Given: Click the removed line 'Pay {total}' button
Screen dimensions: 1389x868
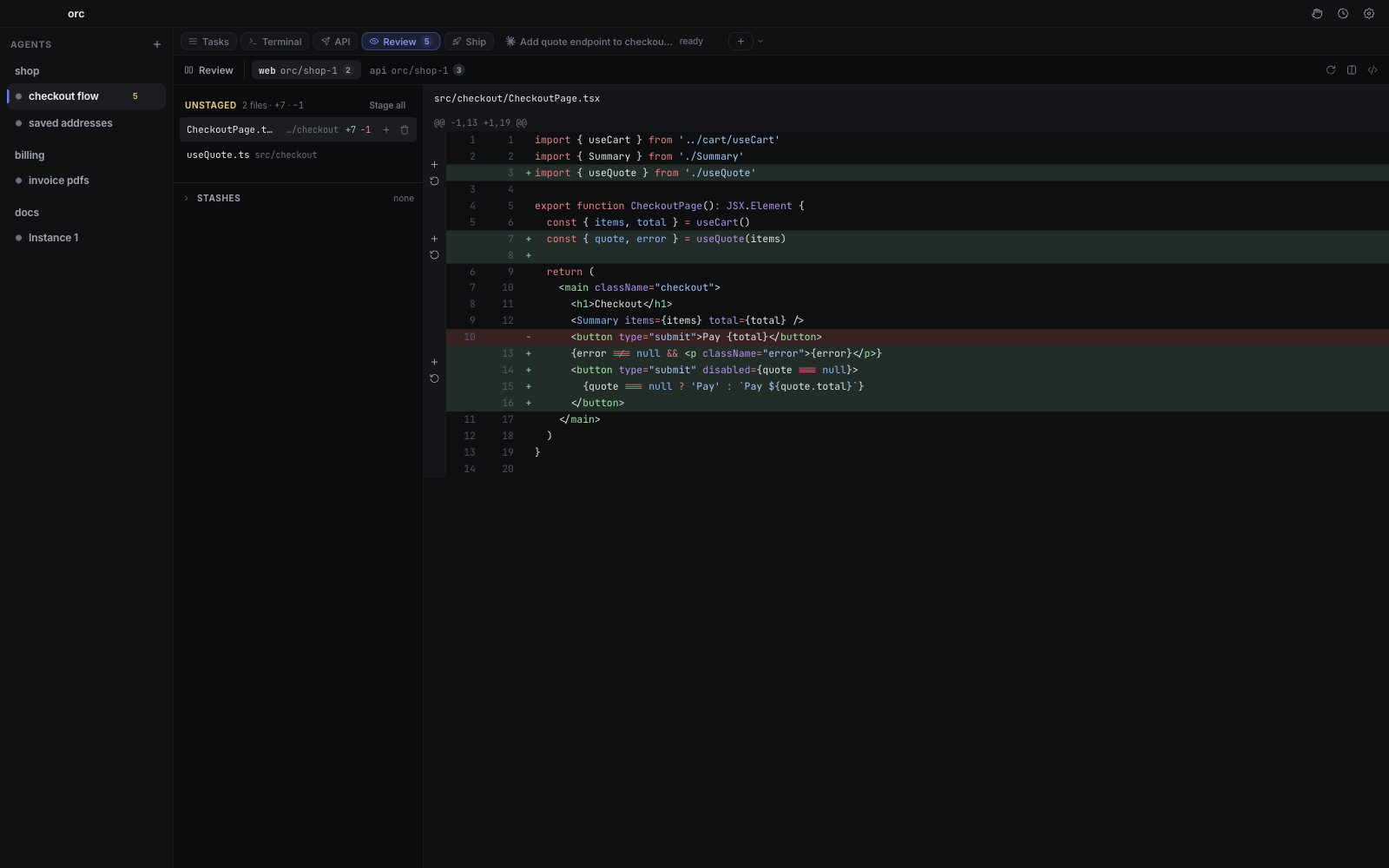Looking at the screenshot, I should (x=918, y=337).
